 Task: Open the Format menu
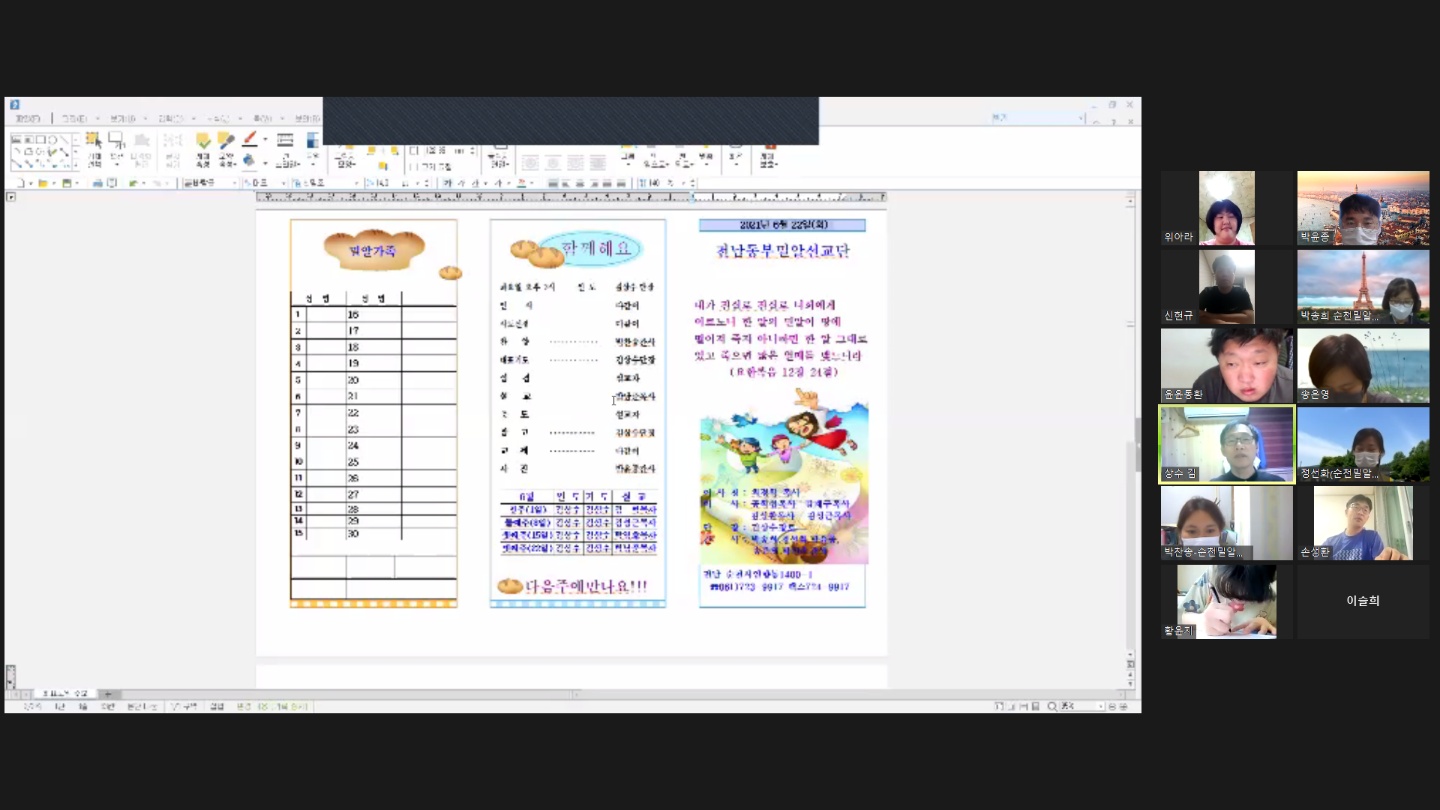pyautogui.click(x=218, y=118)
